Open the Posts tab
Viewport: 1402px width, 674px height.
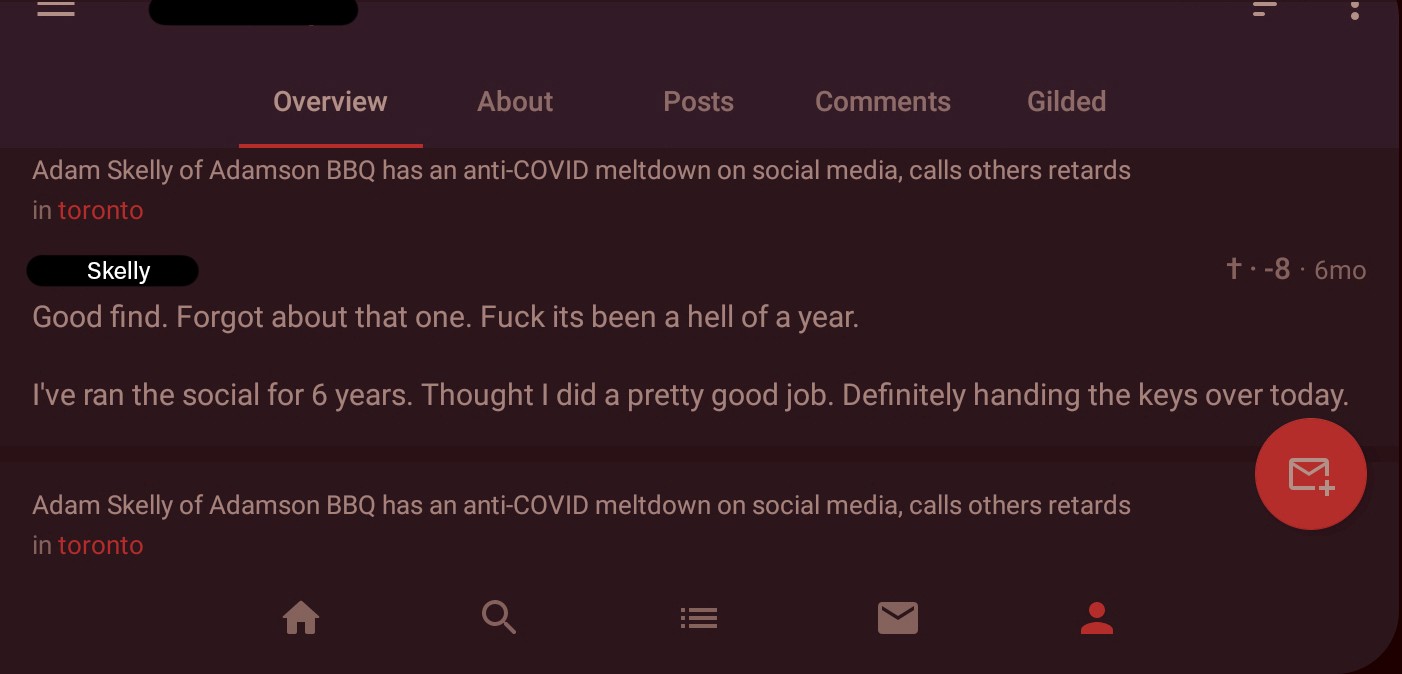click(x=698, y=101)
